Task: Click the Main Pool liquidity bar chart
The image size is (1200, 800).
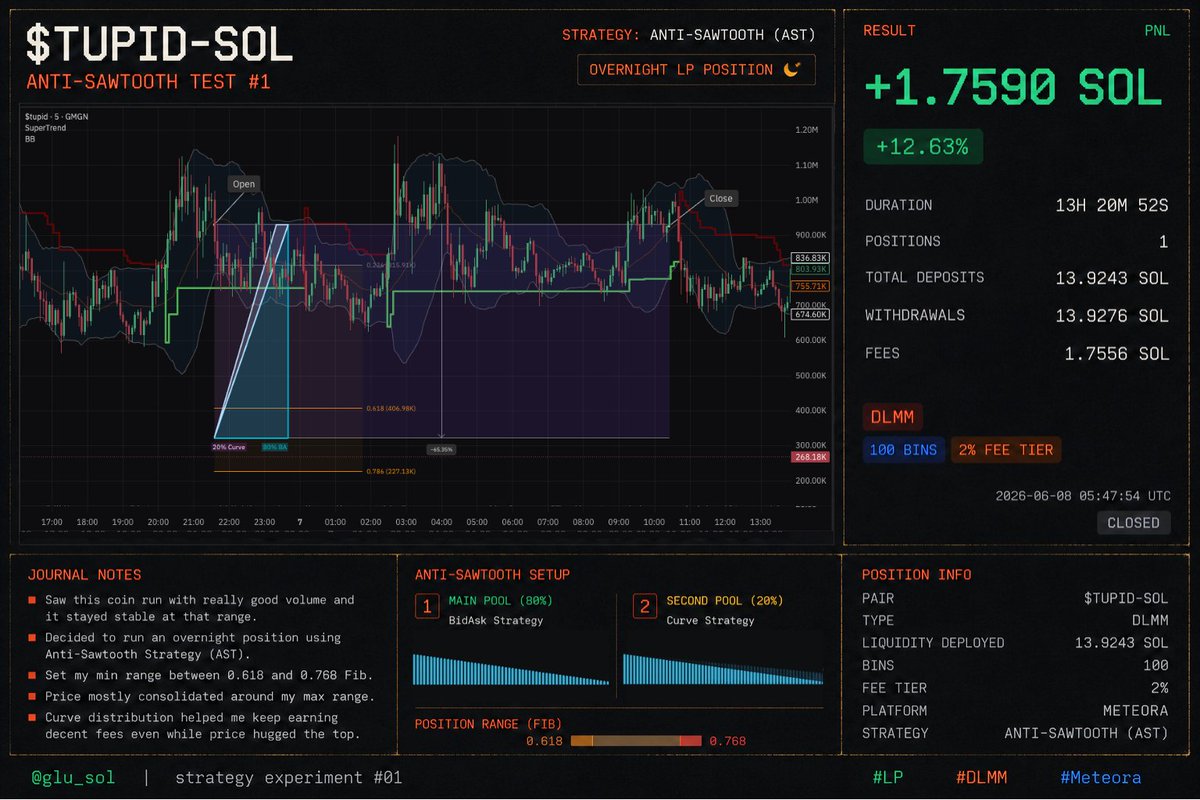Action: [x=511, y=670]
